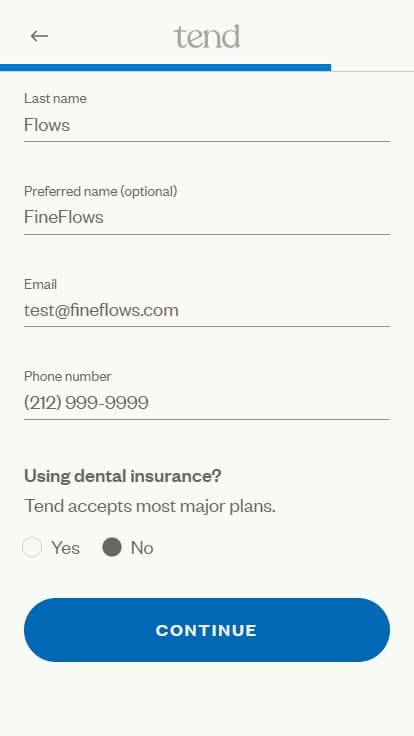Tap the "Yes" label text

pyautogui.click(x=65, y=548)
